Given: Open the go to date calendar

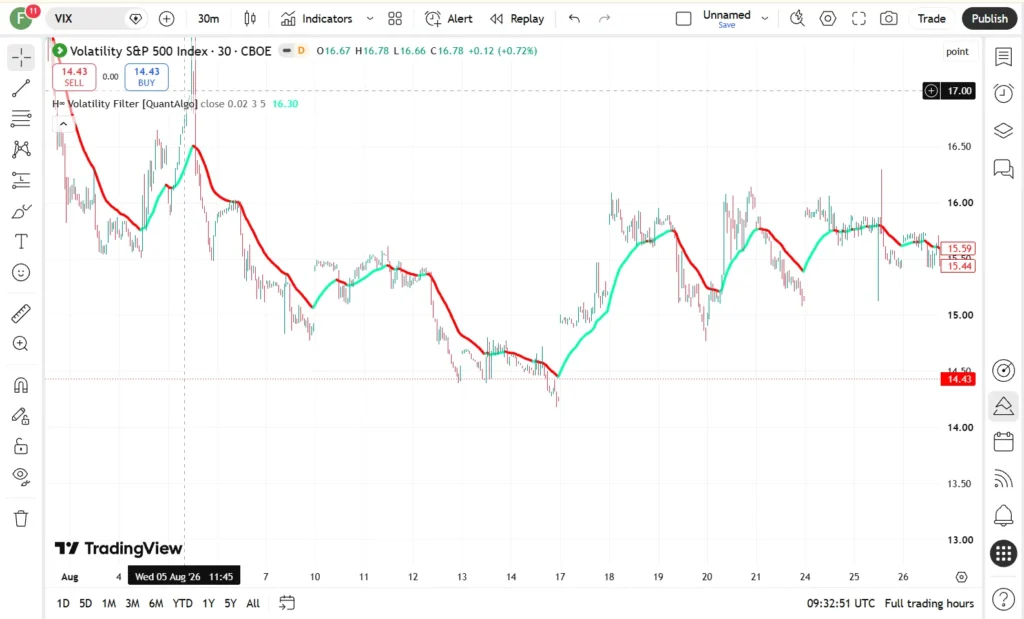Looking at the screenshot, I should (287, 603).
